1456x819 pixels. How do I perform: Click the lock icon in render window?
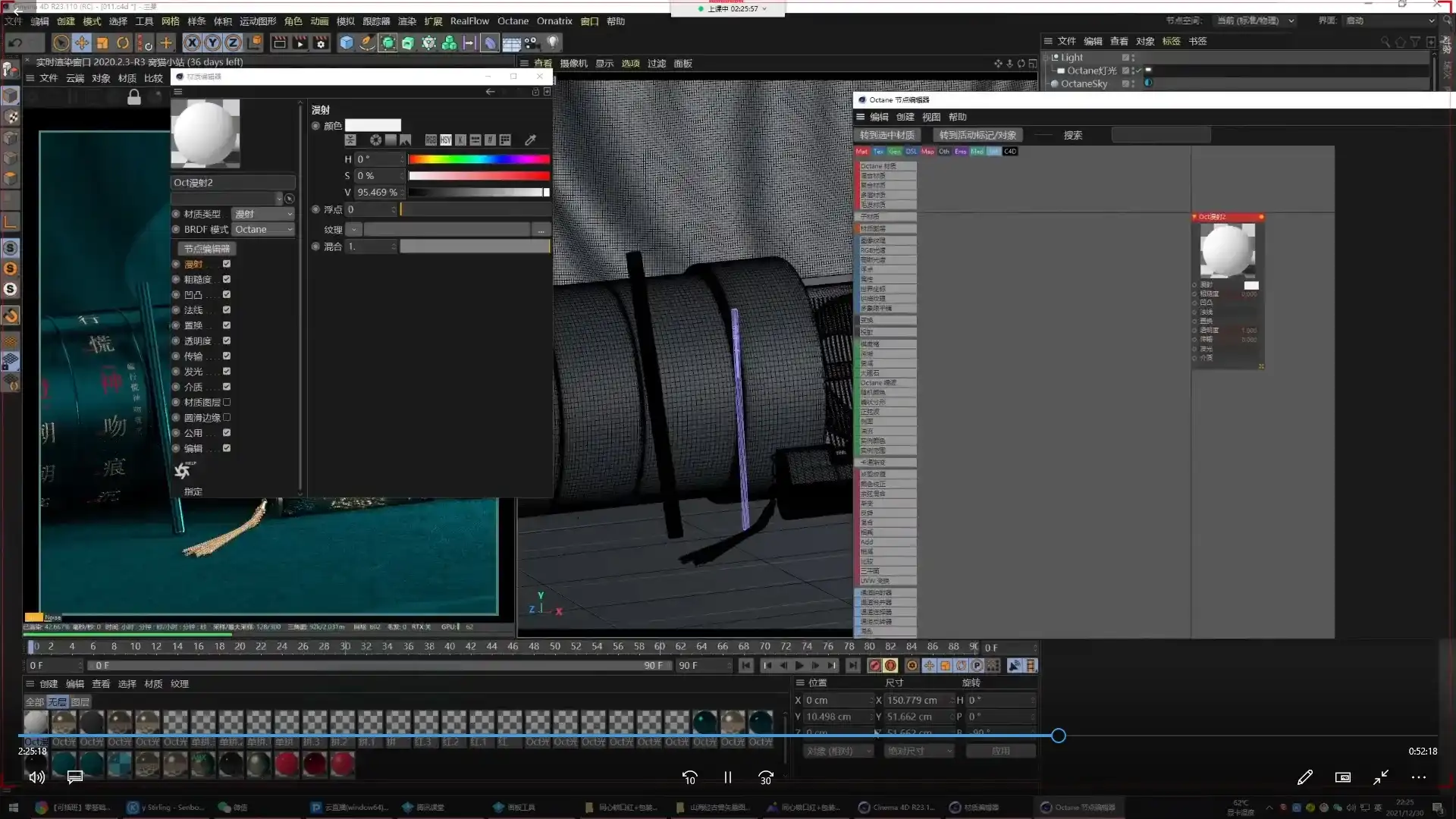[x=134, y=97]
